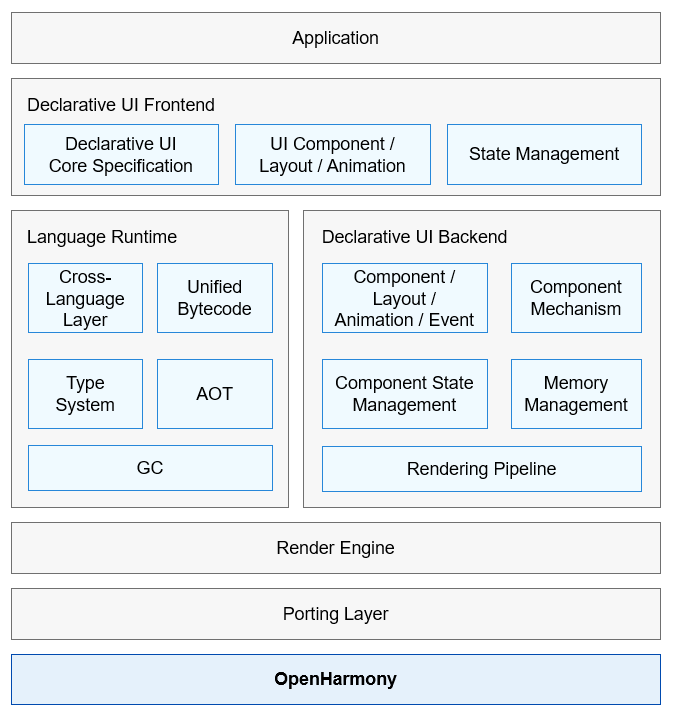Click the Application layer box

click(x=336, y=38)
